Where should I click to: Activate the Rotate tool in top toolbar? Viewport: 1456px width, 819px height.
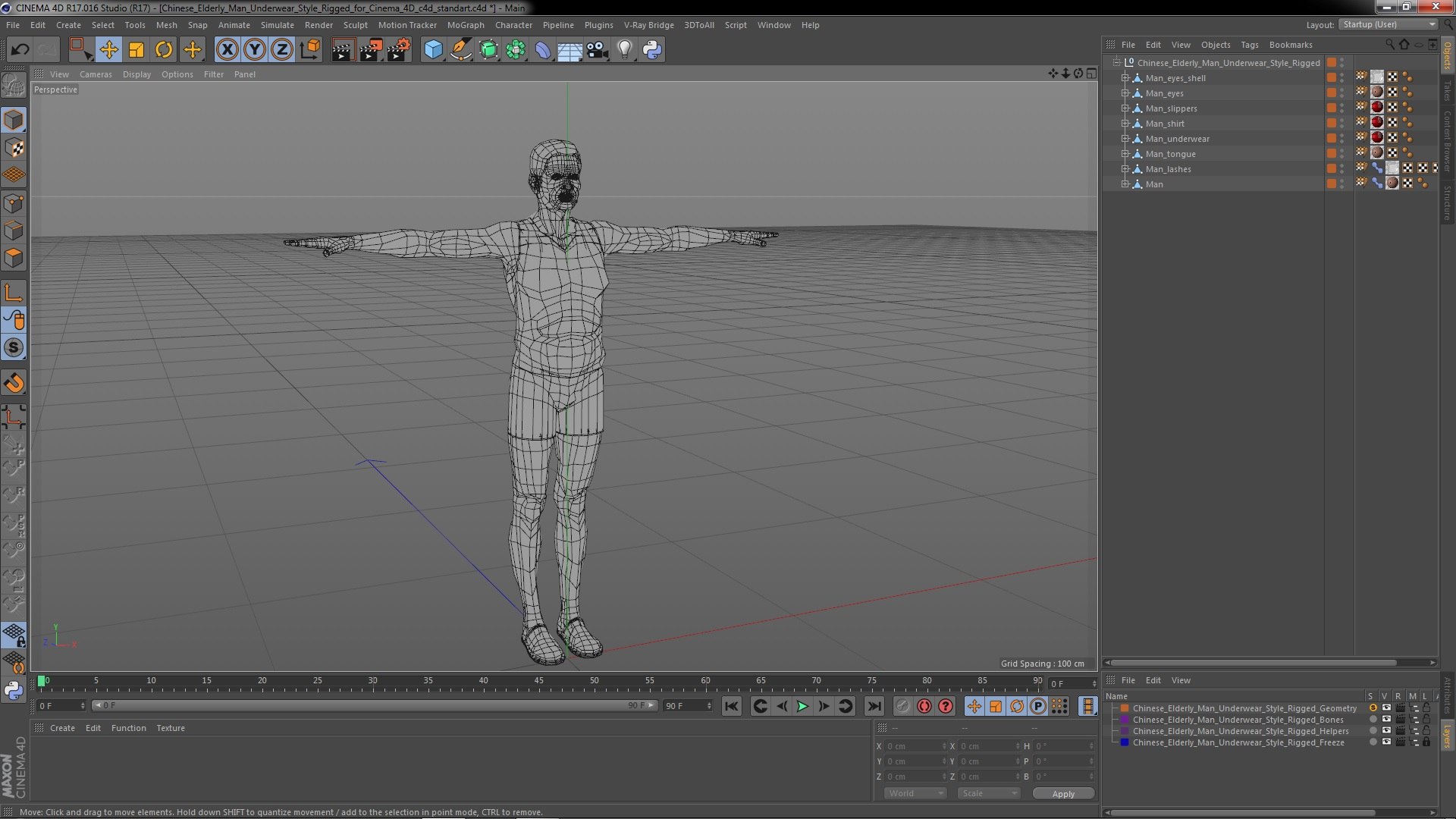(x=164, y=50)
